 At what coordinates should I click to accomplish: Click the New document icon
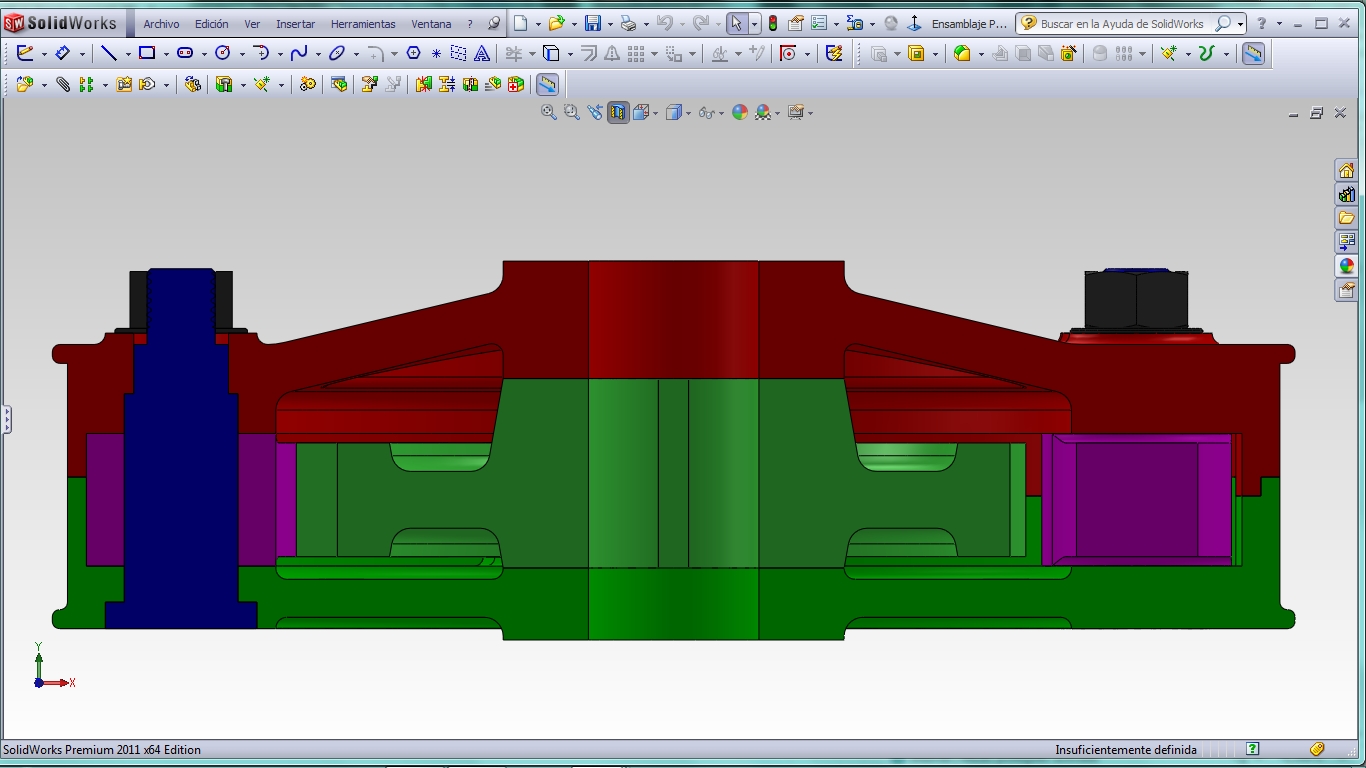(520, 23)
